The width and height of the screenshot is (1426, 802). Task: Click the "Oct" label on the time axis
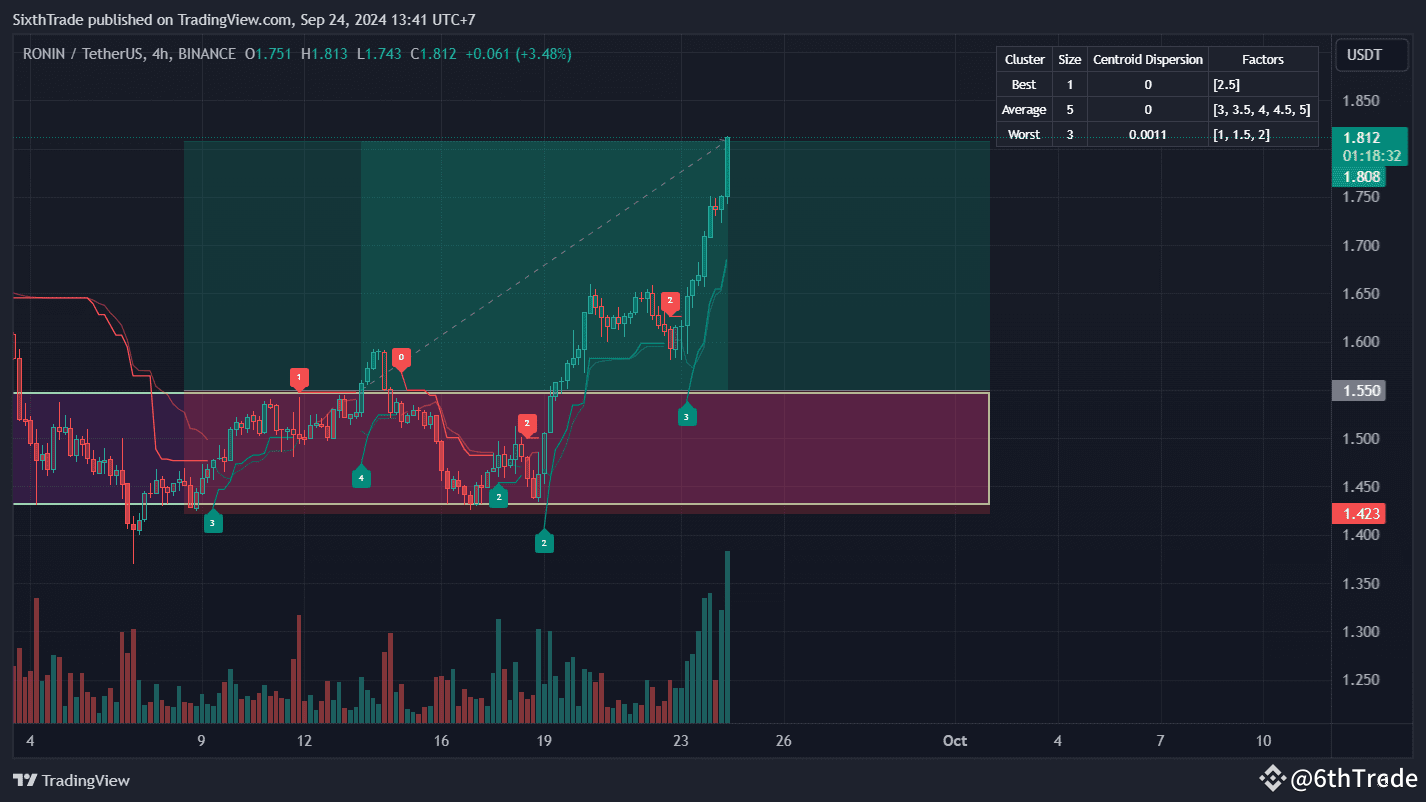point(954,741)
